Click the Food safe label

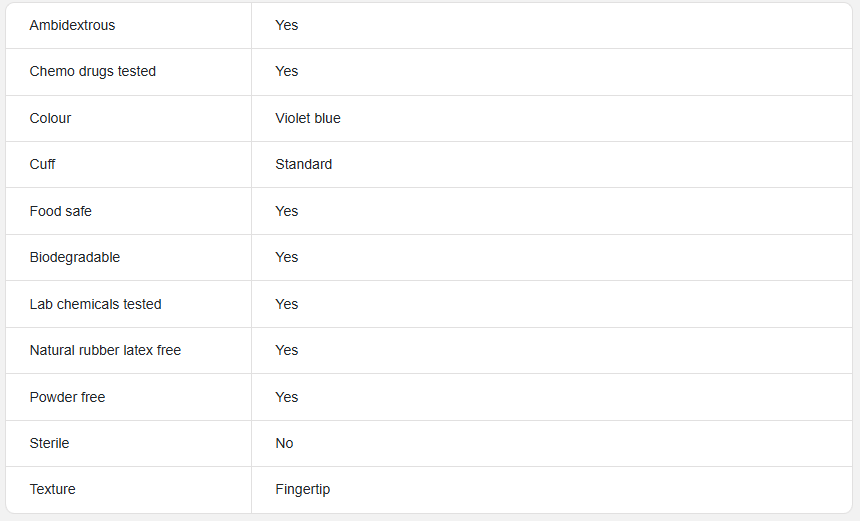(60, 211)
